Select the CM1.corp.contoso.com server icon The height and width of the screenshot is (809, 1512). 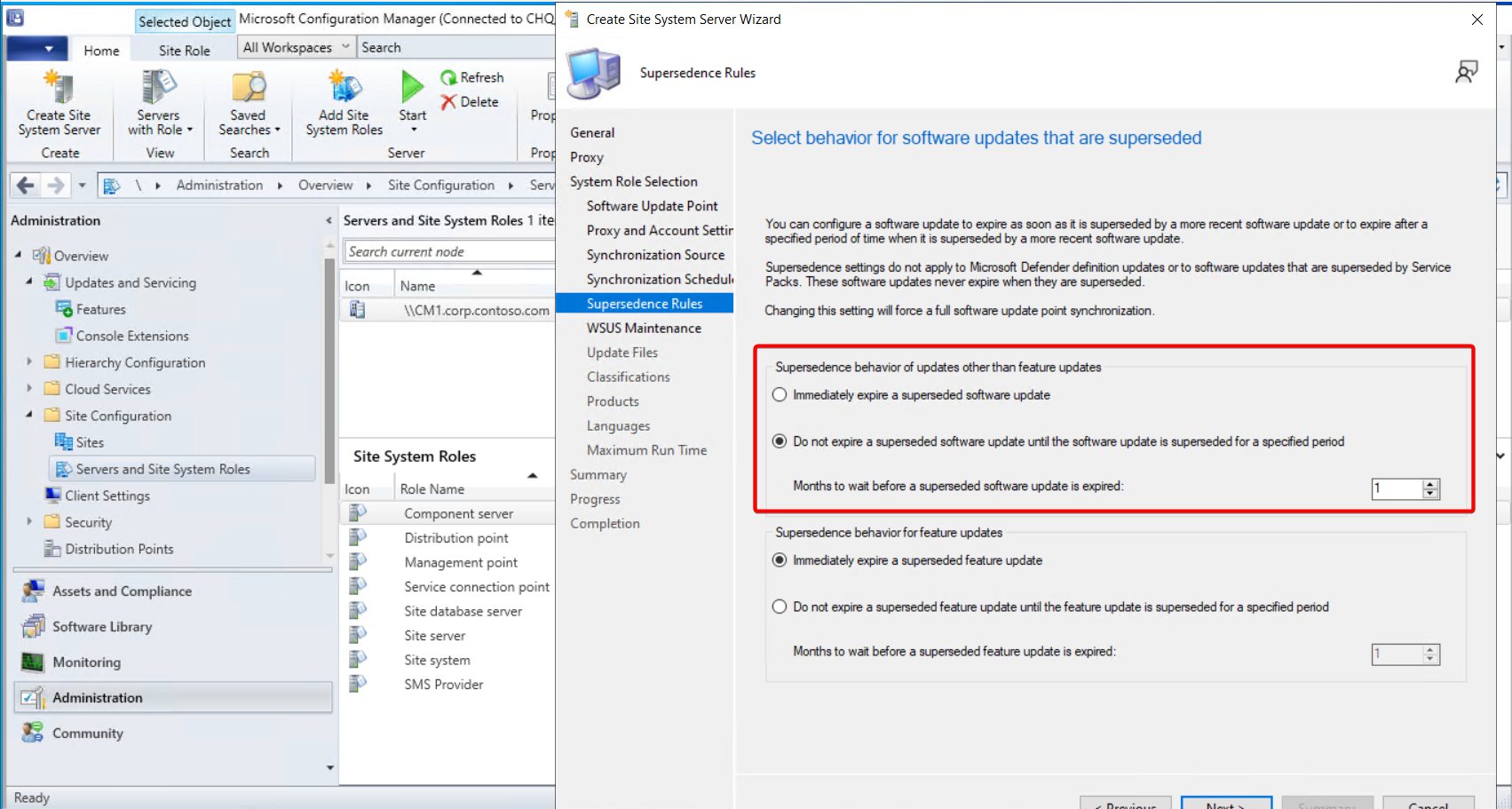(x=357, y=310)
